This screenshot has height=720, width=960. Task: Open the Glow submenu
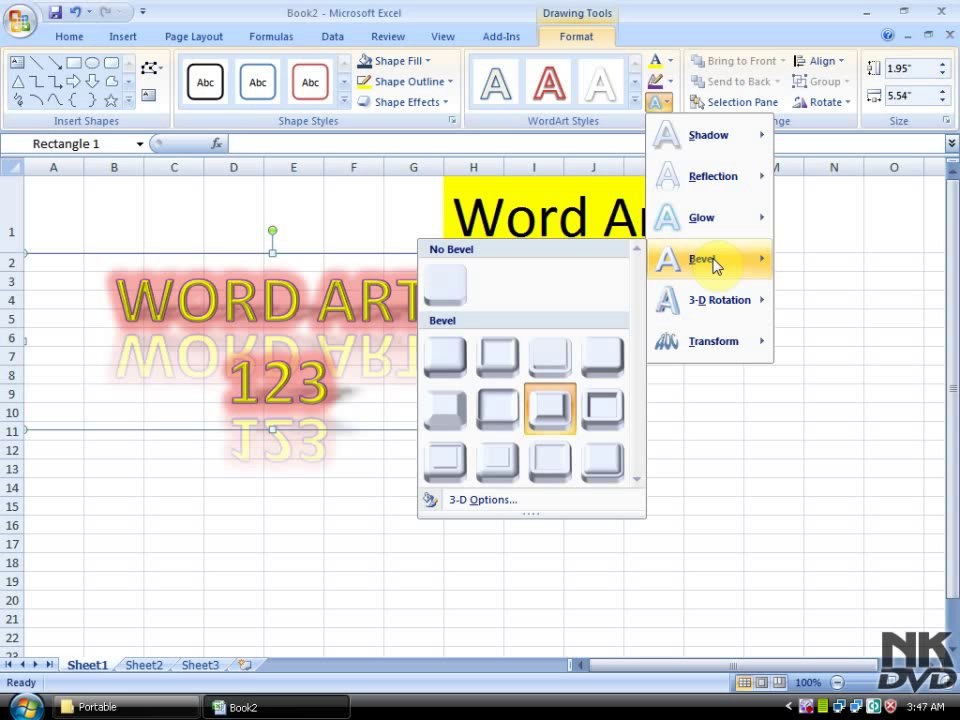[x=710, y=217]
